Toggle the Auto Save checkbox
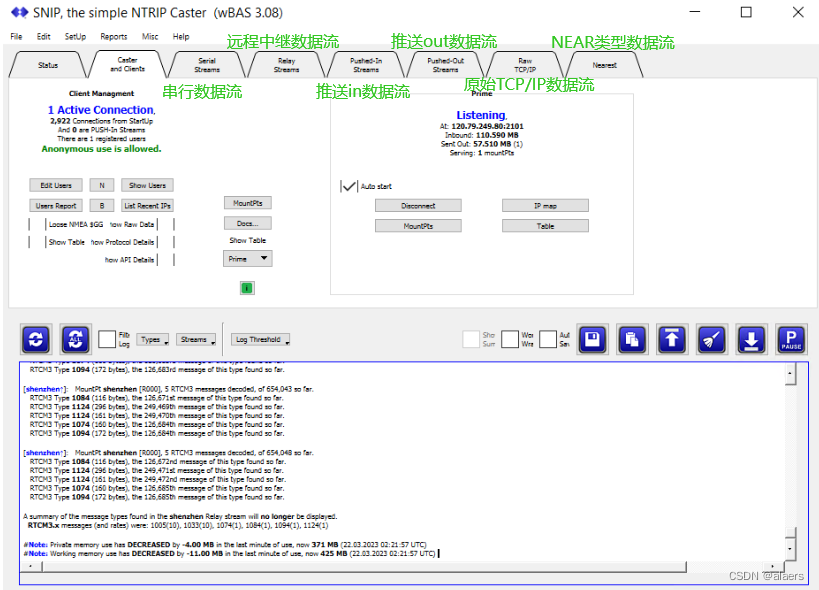This screenshot has height=590, width=819. [x=547, y=339]
